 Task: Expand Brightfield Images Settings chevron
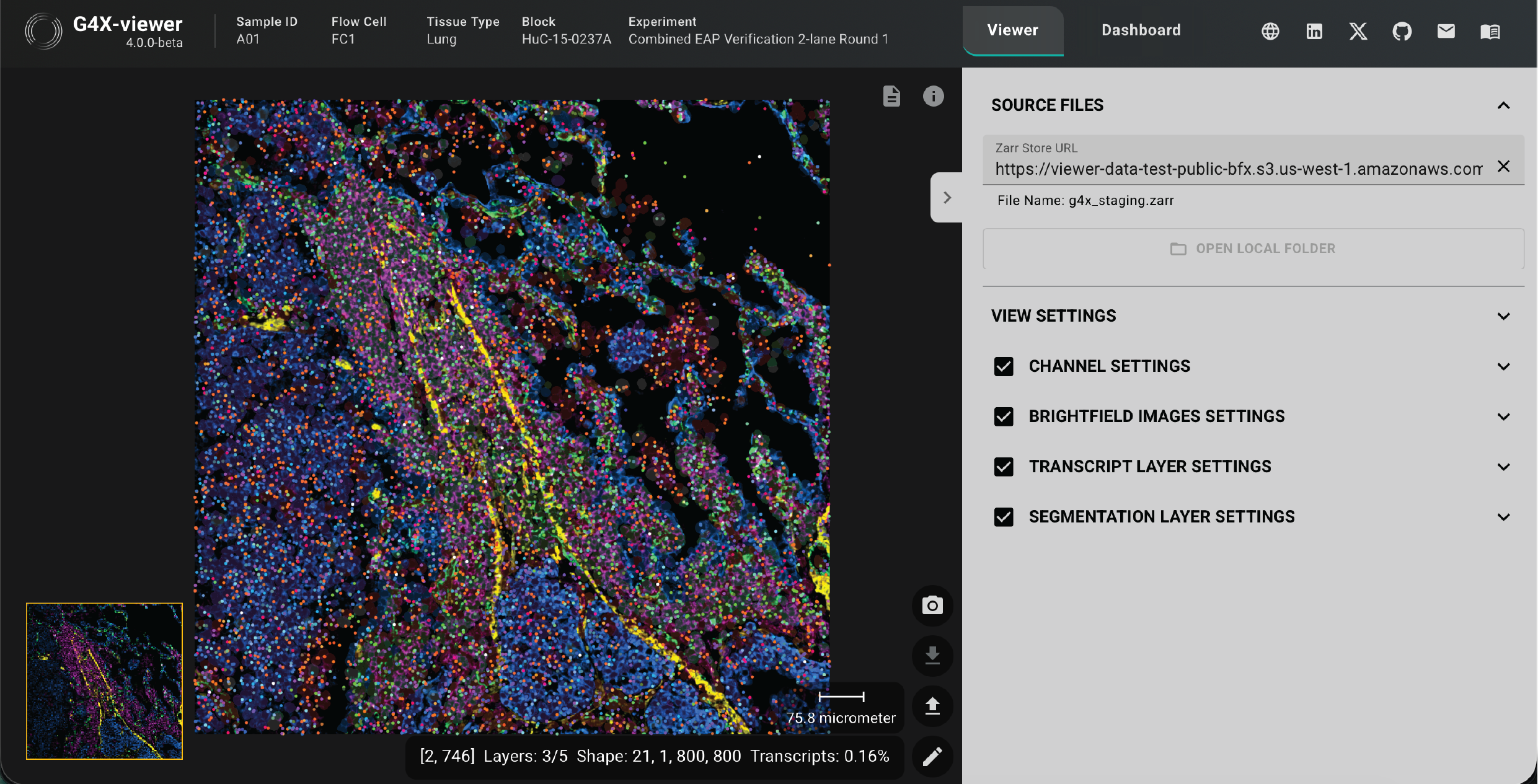click(1503, 416)
